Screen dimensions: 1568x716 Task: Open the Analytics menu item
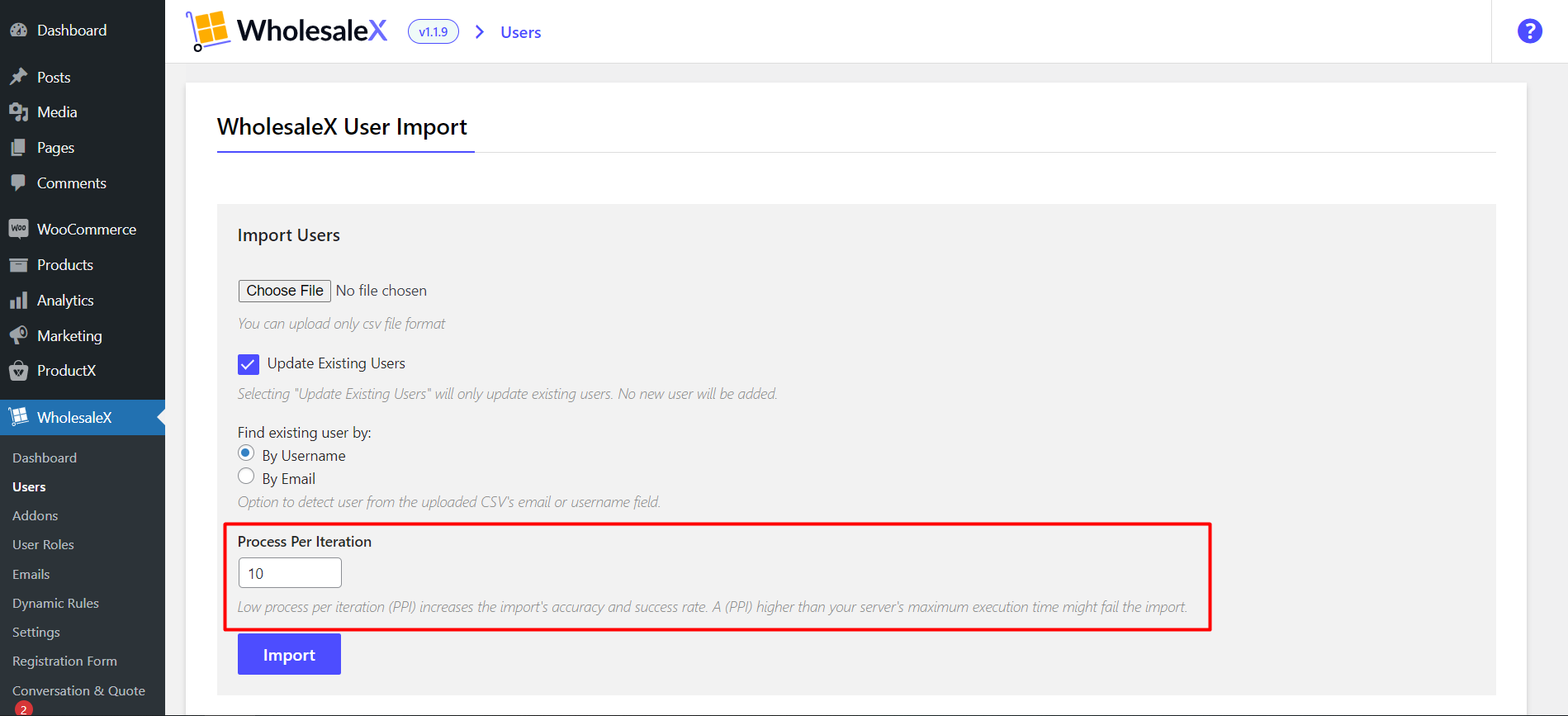83,301
